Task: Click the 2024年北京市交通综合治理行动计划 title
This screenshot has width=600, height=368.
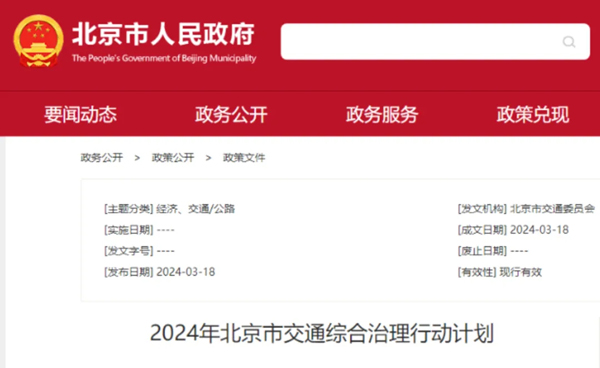Action: [322, 333]
